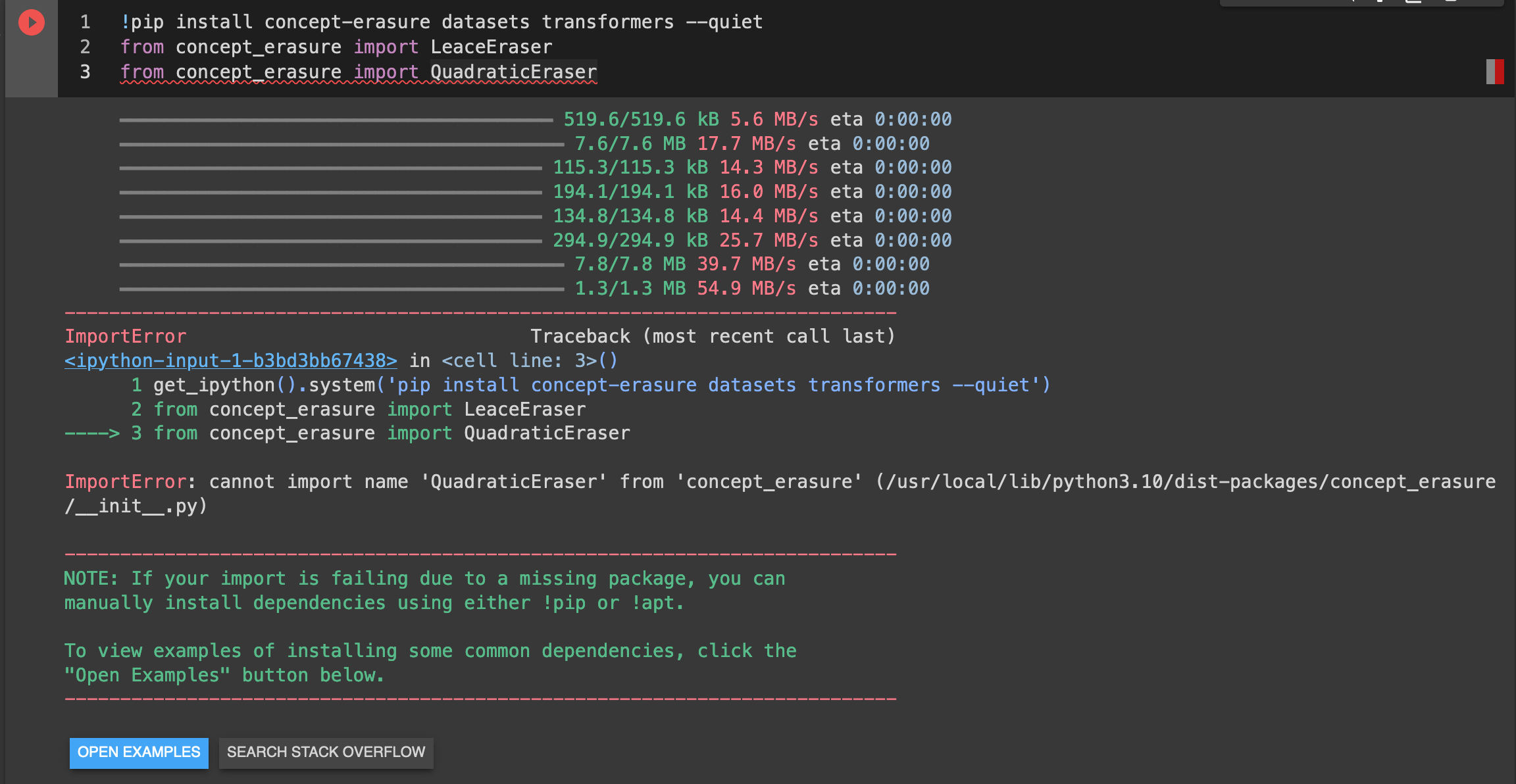Click line number 2 in the code cell
Image resolution: width=1516 pixels, height=784 pixels.
[84, 47]
